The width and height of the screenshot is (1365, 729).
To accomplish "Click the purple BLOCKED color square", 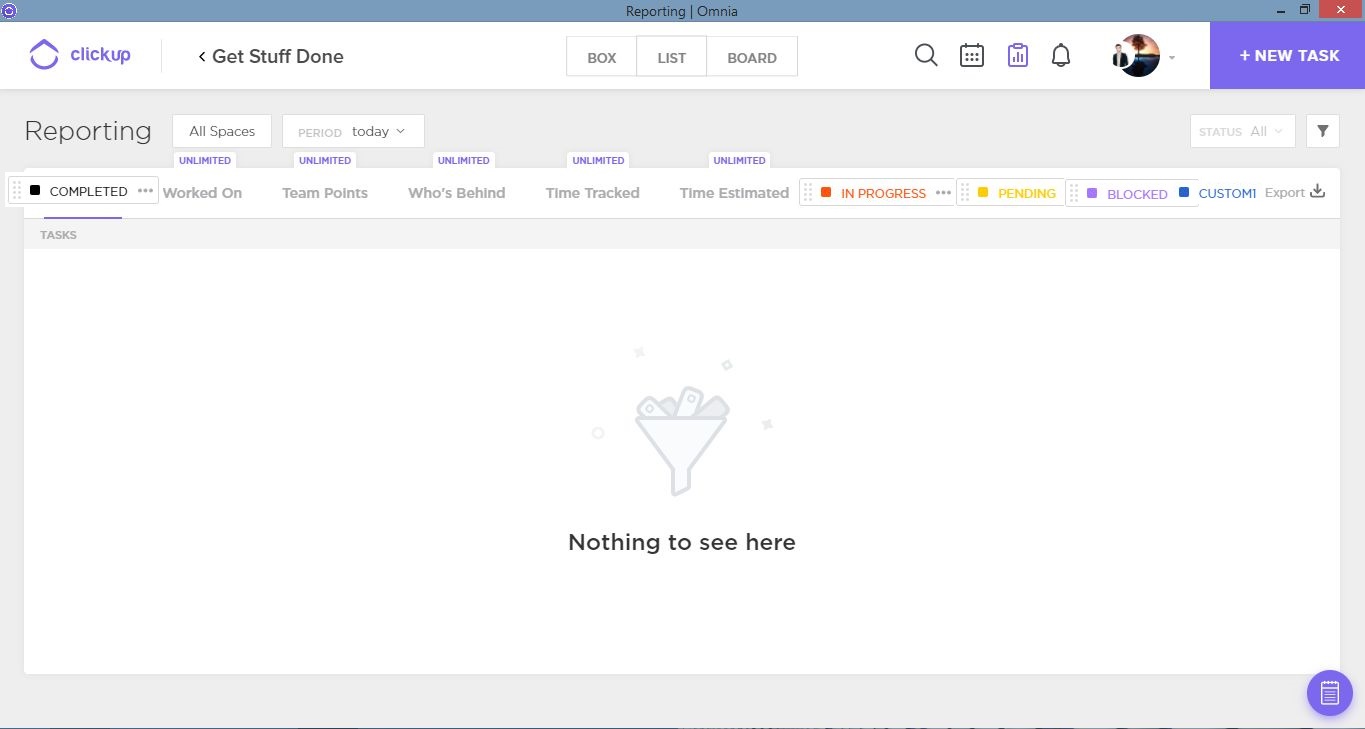I will [x=1092, y=192].
